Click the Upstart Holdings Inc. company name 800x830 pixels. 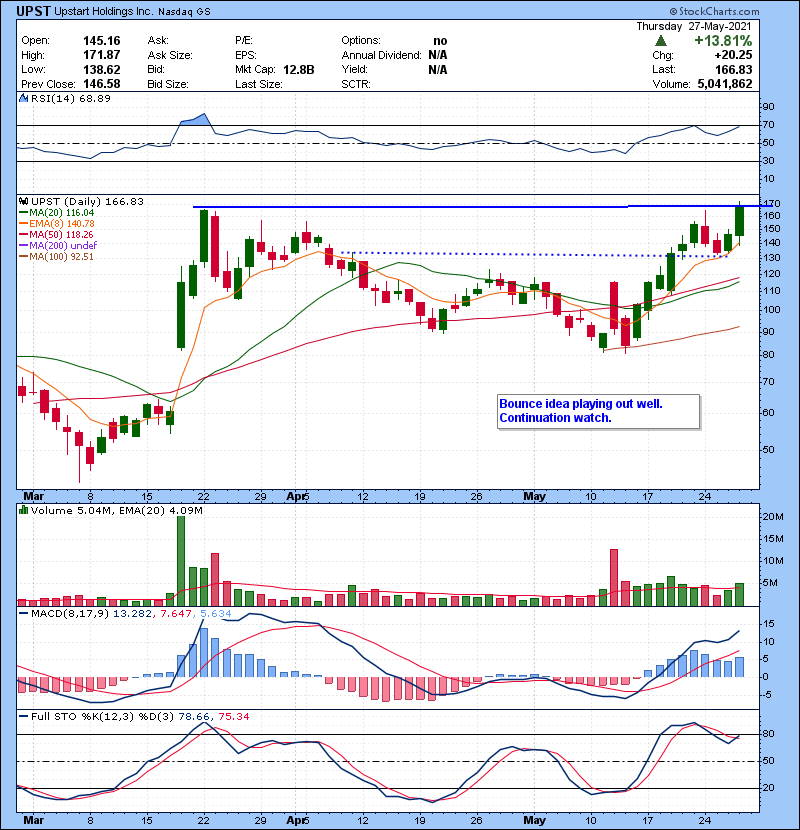click(x=104, y=11)
